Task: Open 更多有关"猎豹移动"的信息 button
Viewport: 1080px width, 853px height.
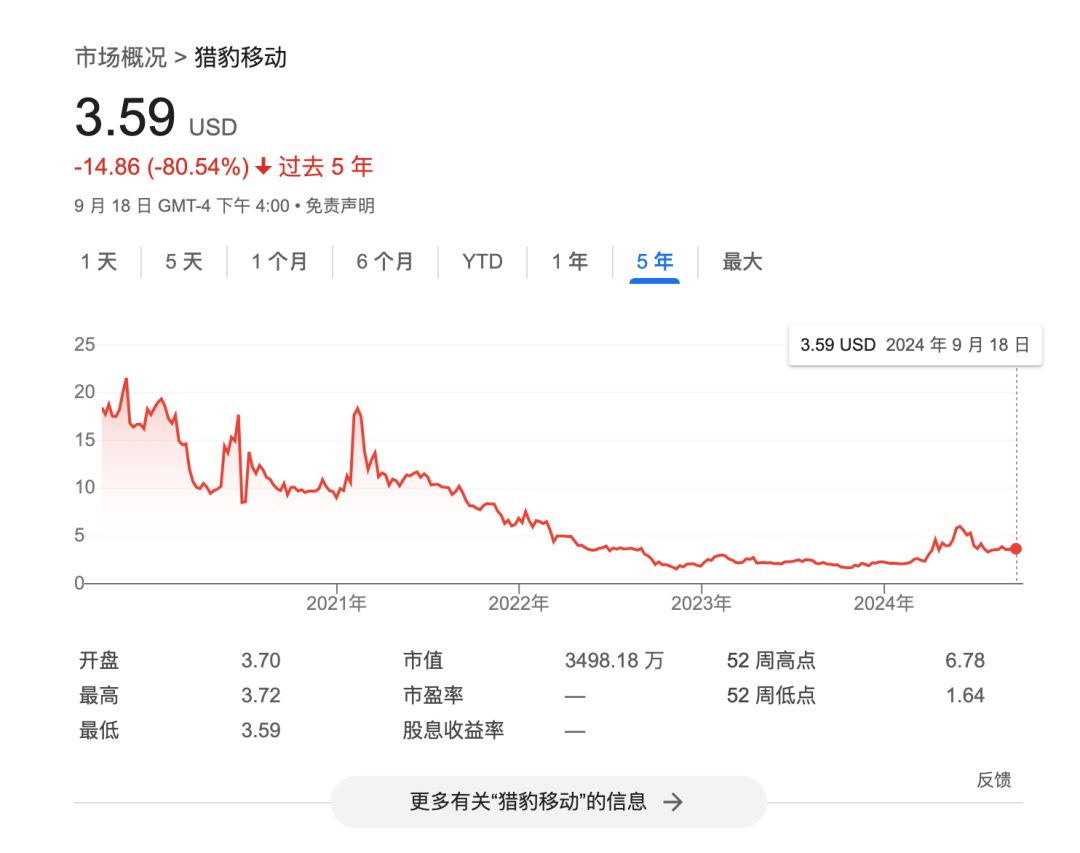Action: pyautogui.click(x=548, y=802)
